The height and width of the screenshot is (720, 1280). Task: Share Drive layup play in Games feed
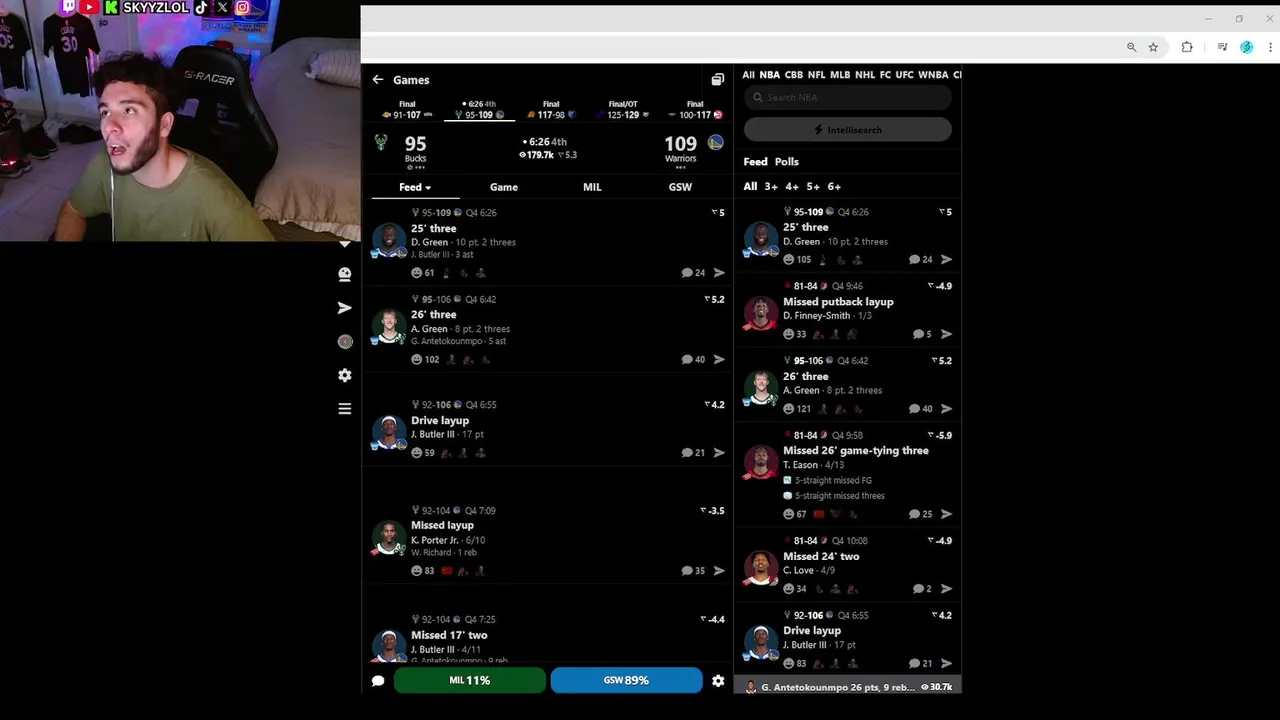[719, 453]
